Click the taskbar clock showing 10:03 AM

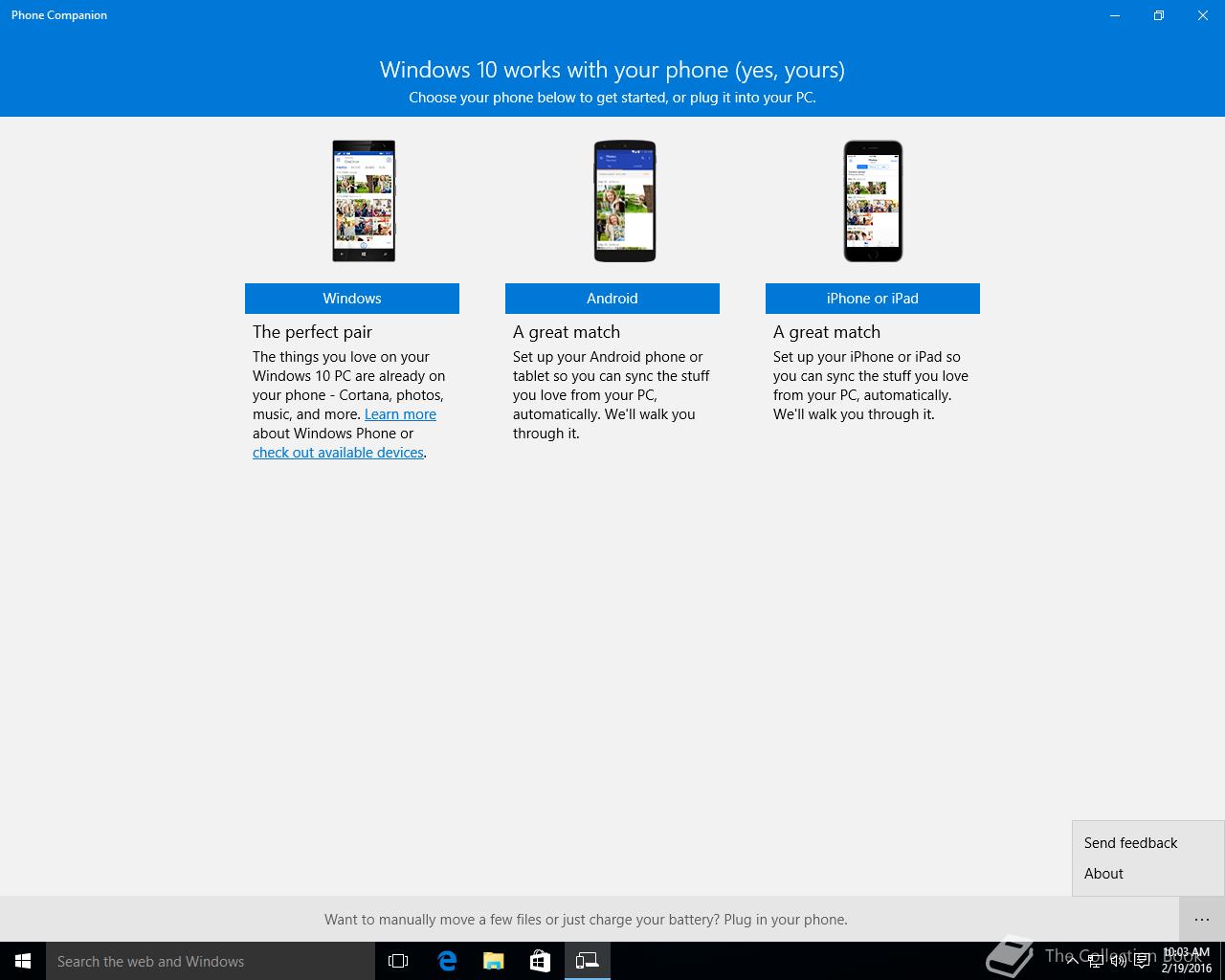click(x=1187, y=960)
